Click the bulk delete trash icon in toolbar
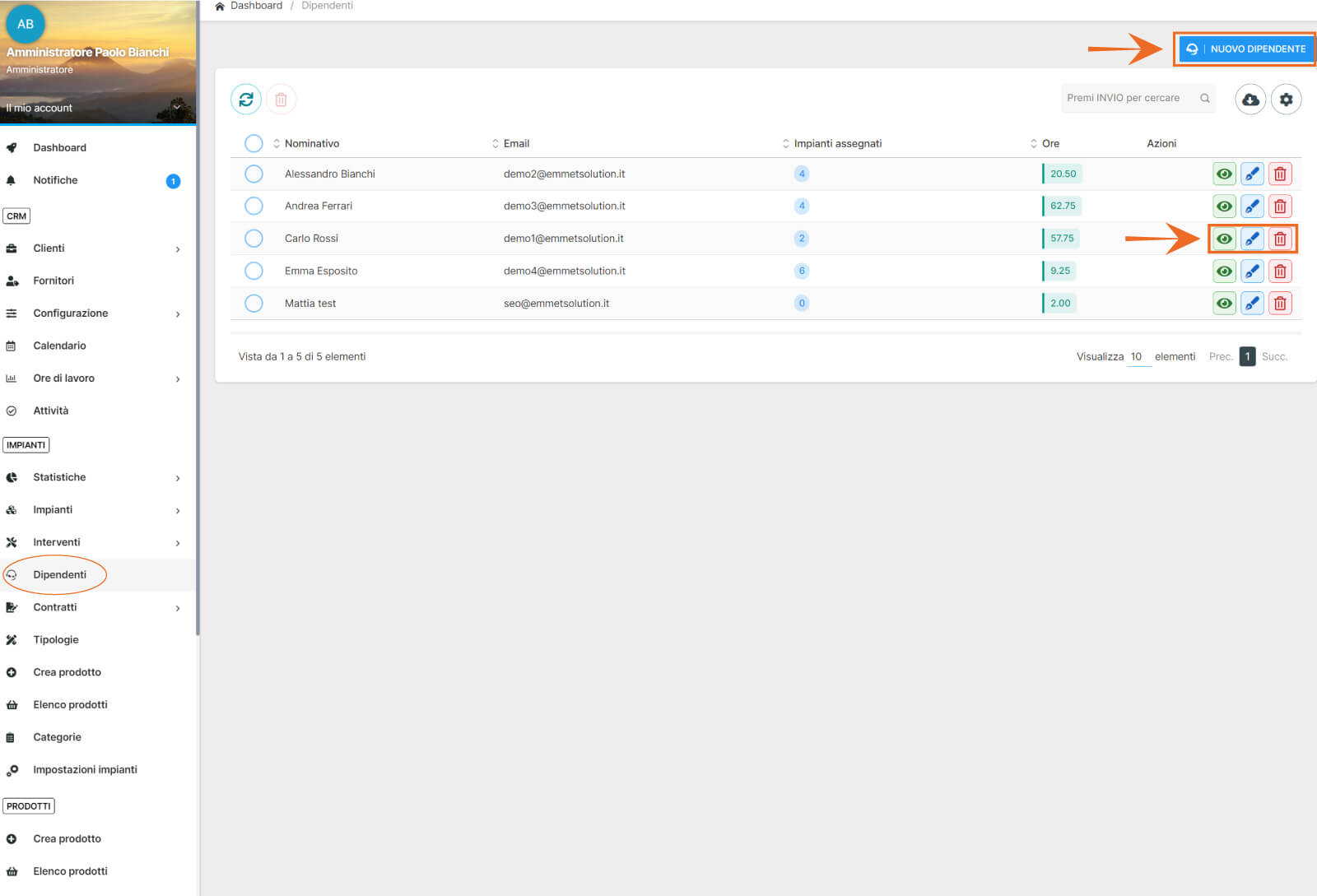This screenshot has height=896, width=1317. 281,100
